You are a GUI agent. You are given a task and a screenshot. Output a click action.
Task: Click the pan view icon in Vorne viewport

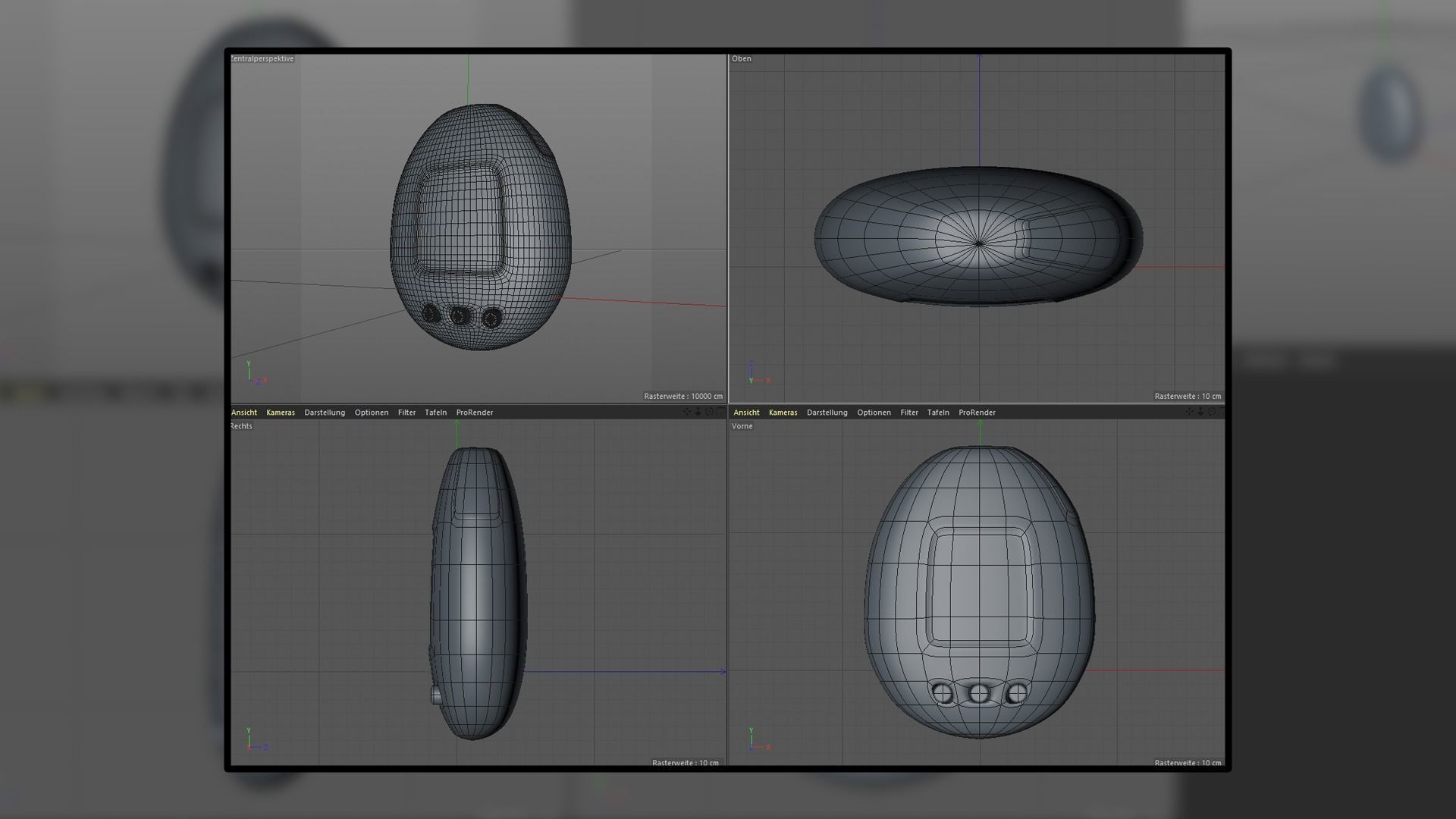(1188, 412)
